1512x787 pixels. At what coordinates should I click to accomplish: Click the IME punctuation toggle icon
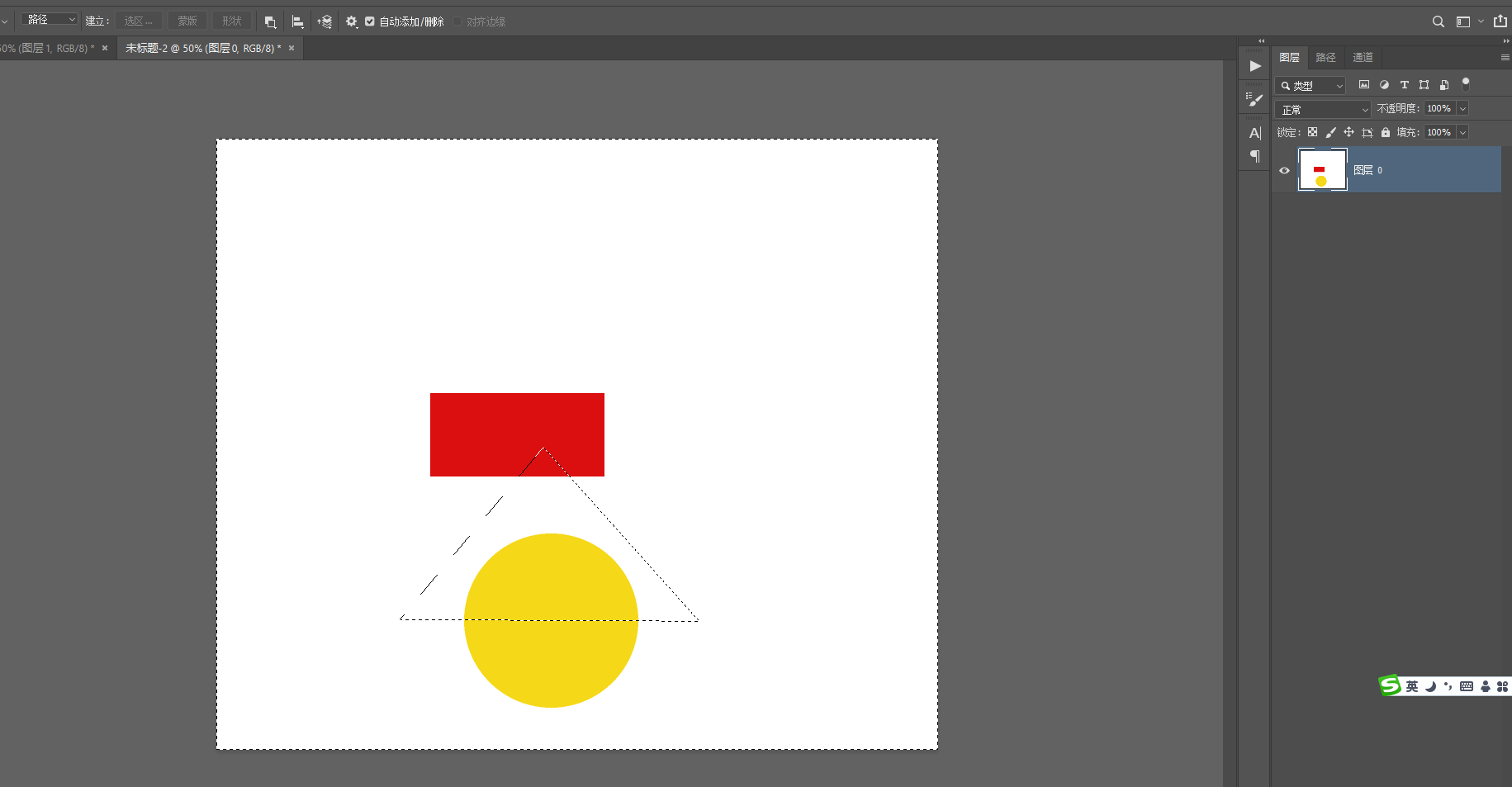[1448, 686]
